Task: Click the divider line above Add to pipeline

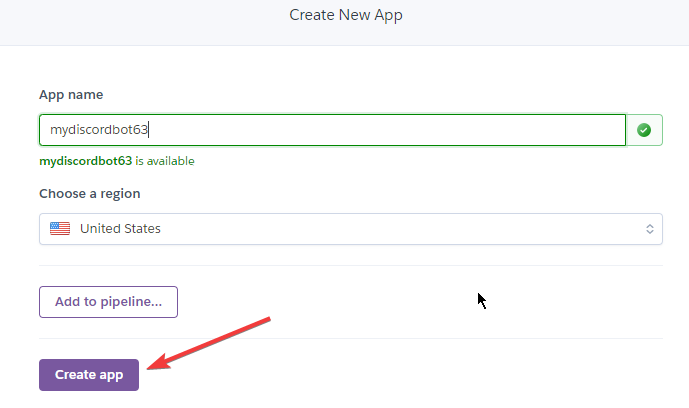Action: (x=350, y=265)
